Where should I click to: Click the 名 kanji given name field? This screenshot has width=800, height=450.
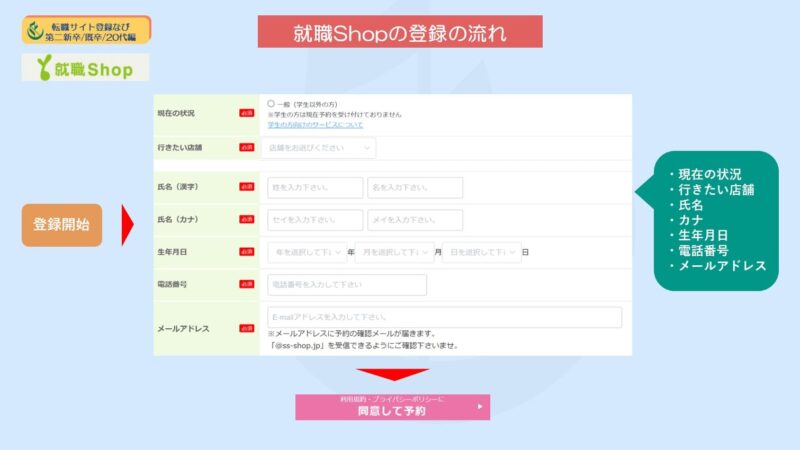coord(415,188)
